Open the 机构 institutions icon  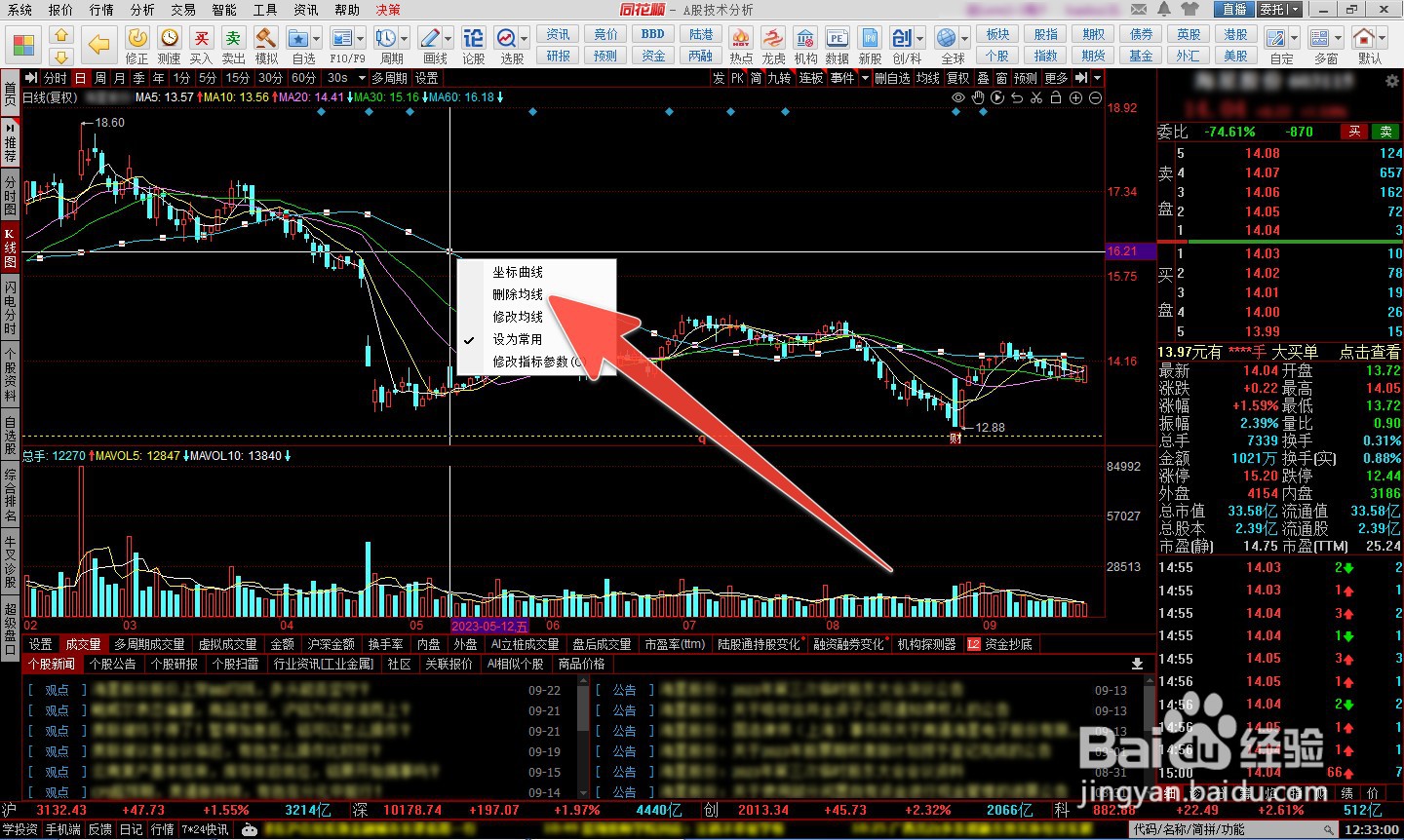(x=805, y=45)
